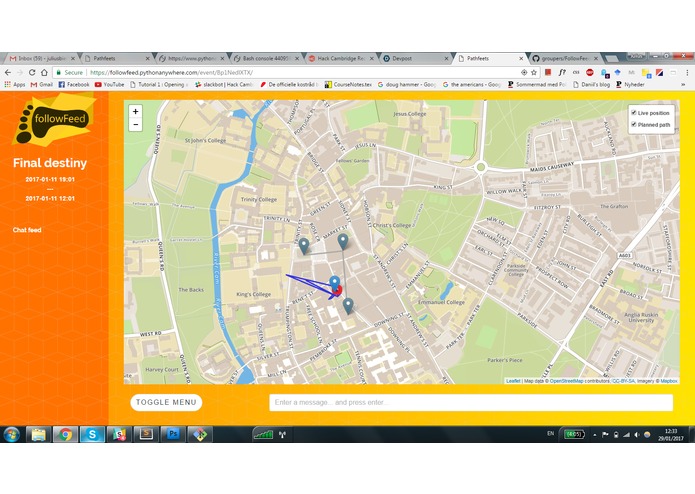
Task: Open the Facebook bookmark
Action: (74, 84)
